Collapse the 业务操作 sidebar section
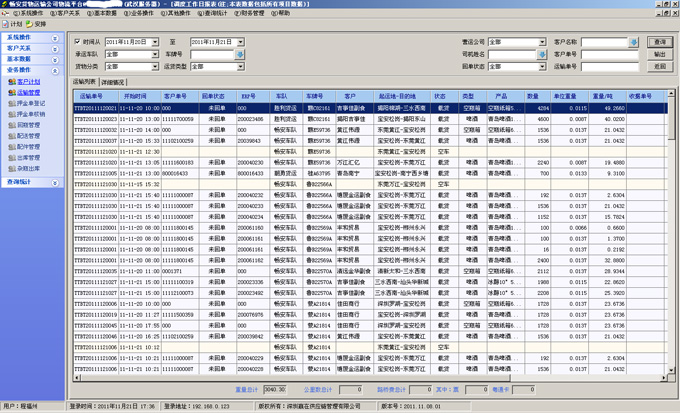 [55, 71]
